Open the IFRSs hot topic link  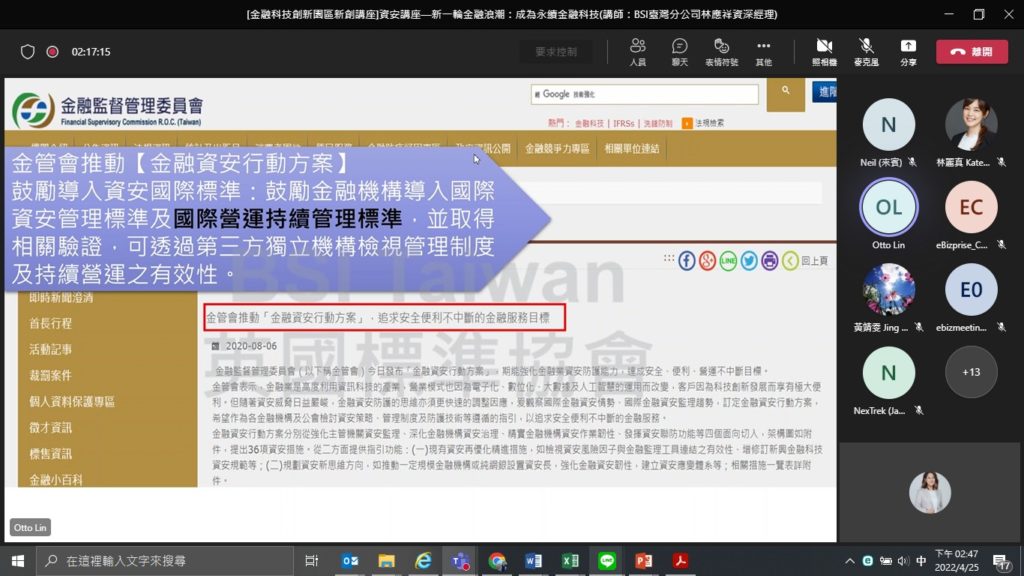[x=624, y=123]
